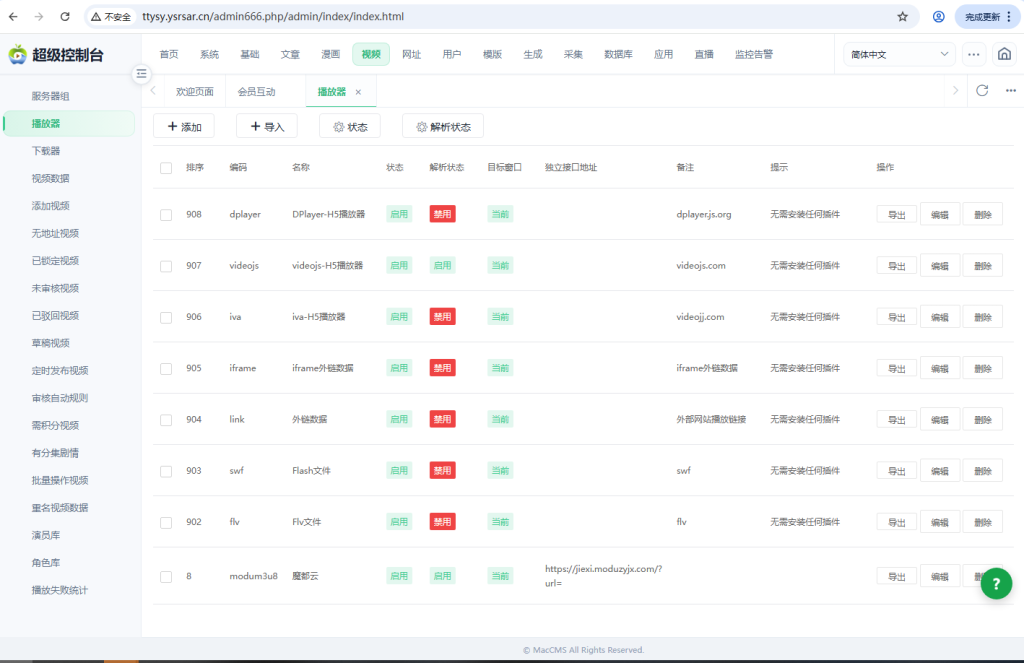1024x663 pixels.
Task: Open the 采集 top menu
Action: coord(573,54)
